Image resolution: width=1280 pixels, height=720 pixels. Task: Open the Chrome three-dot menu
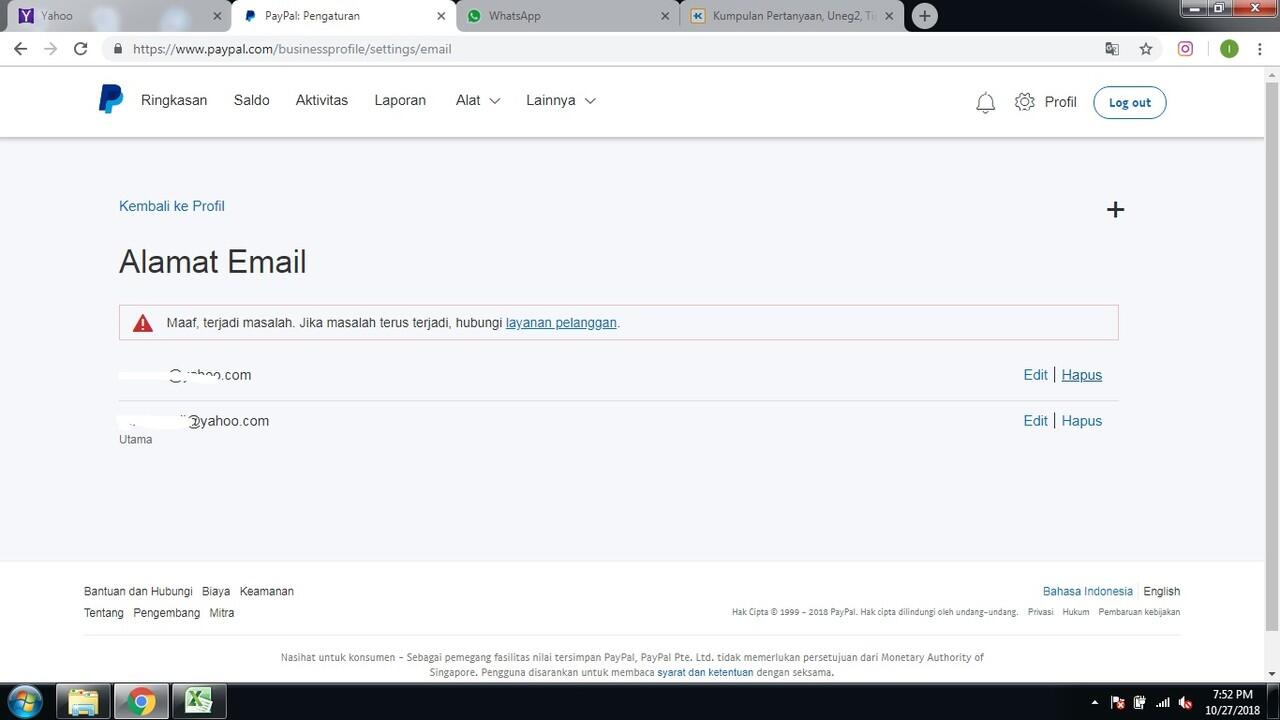click(1259, 48)
